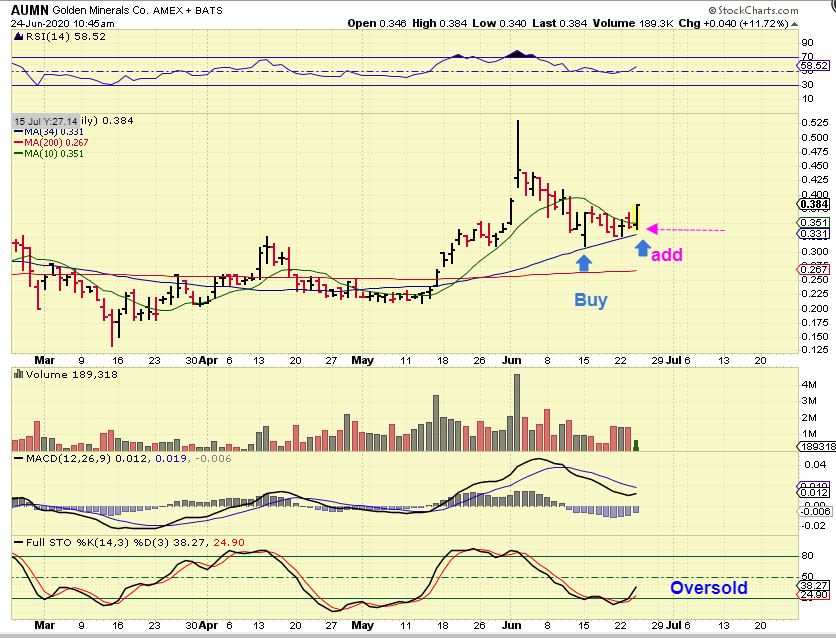Image resolution: width=836 pixels, height=638 pixels.
Task: Click the Jun label on price panel date axis
Action: coord(511,360)
